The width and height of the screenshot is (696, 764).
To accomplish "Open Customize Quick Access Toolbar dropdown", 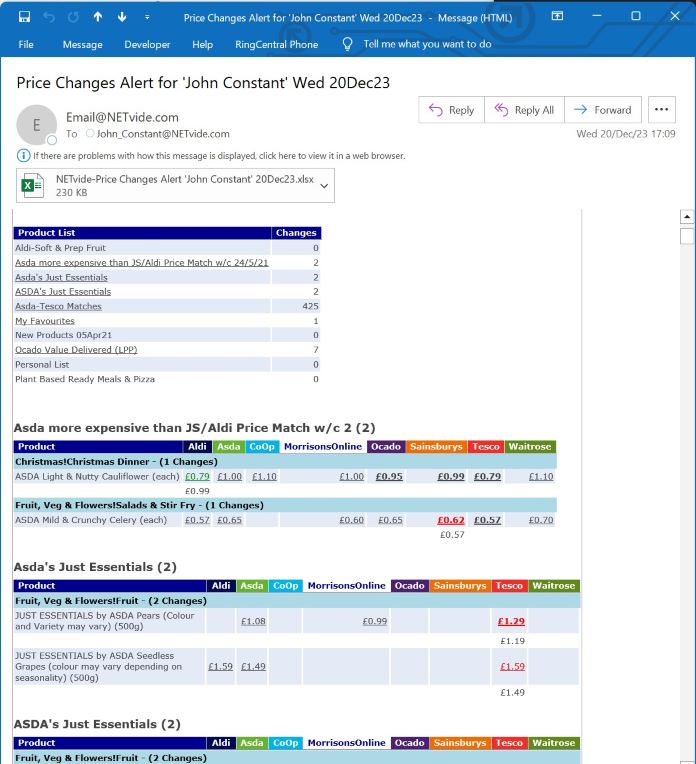I will click(x=147, y=18).
